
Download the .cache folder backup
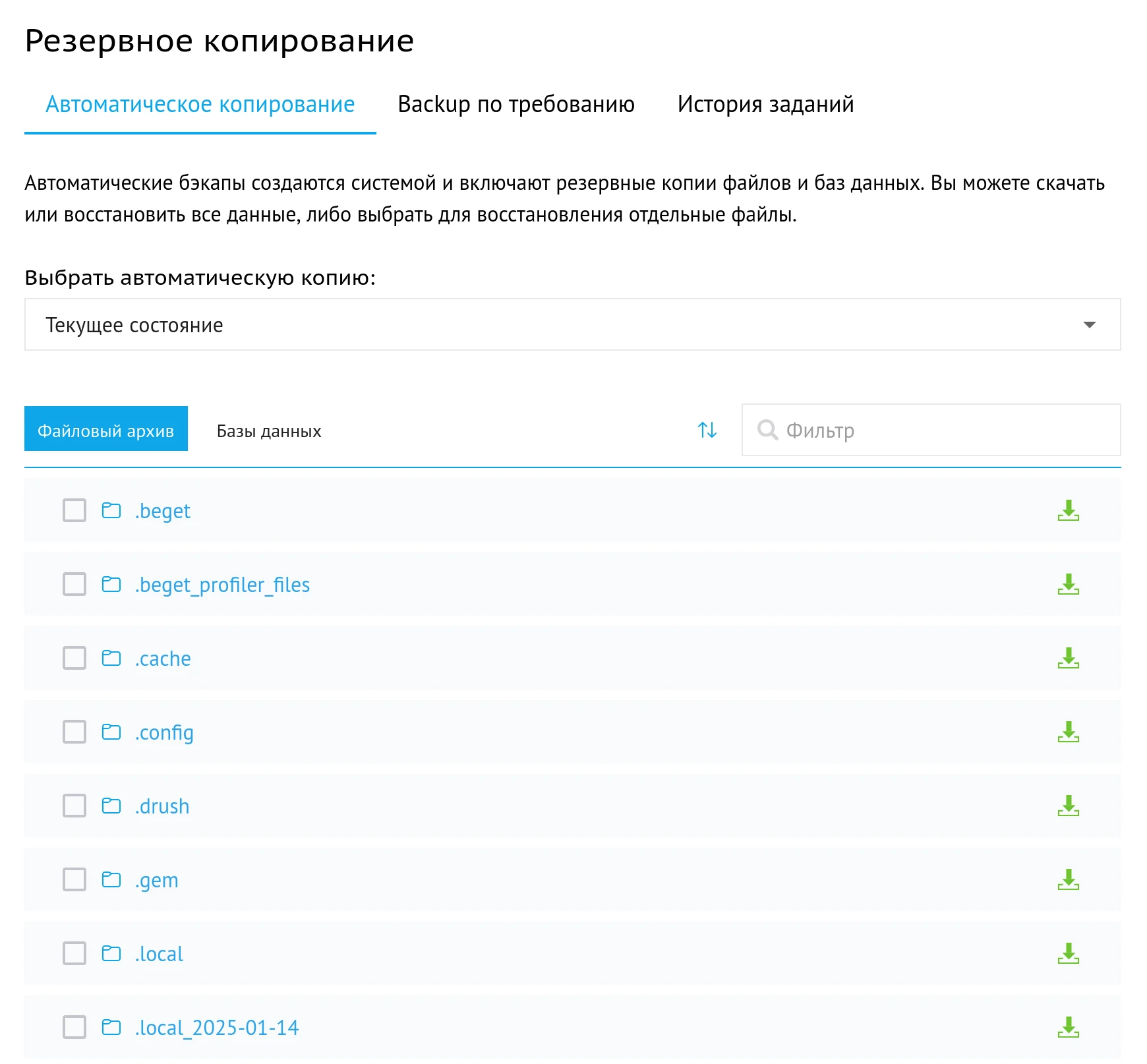tap(1069, 658)
